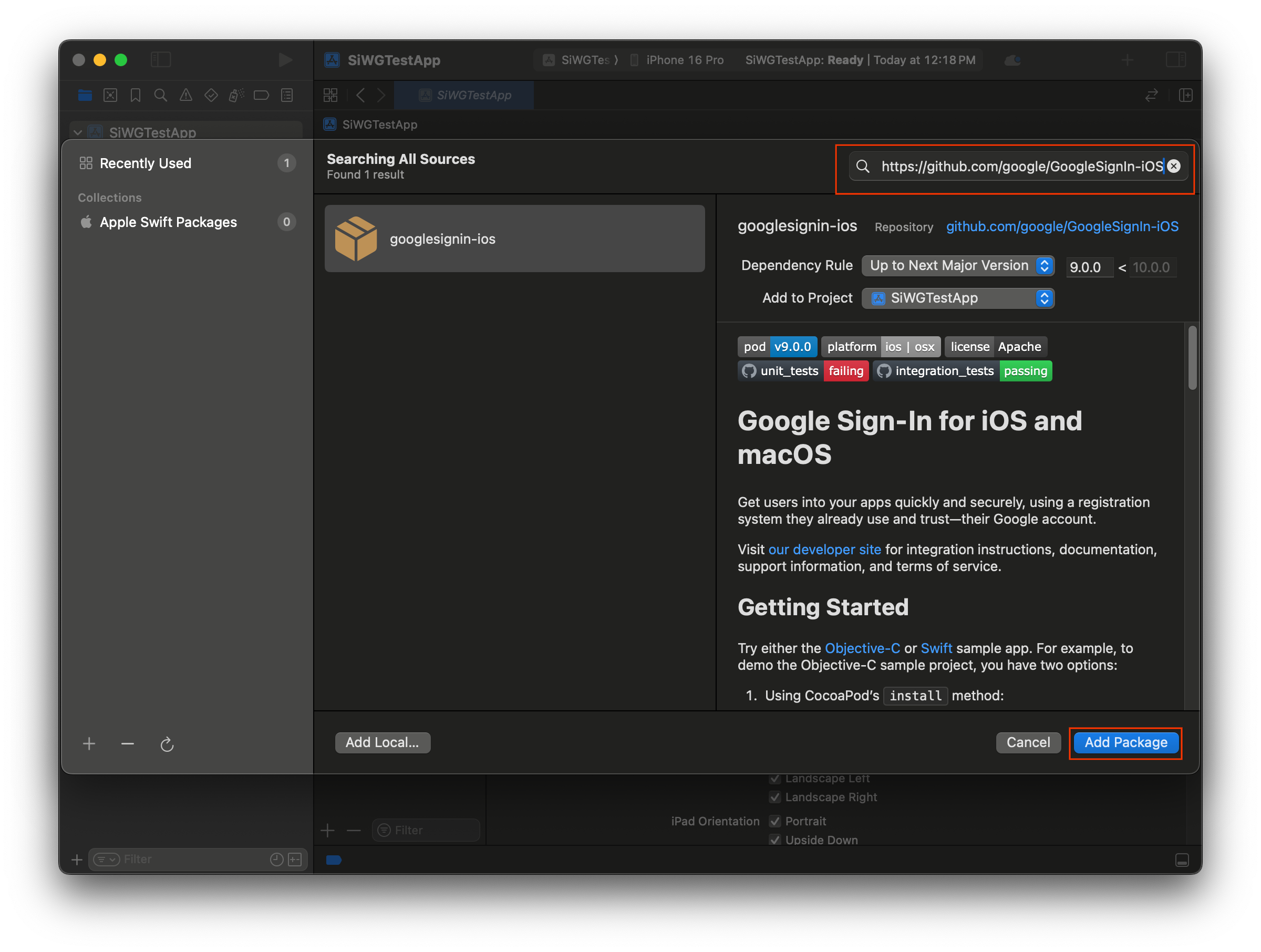1261x952 pixels.
Task: Uncheck the Upside Down orientation checkbox
Action: [776, 840]
